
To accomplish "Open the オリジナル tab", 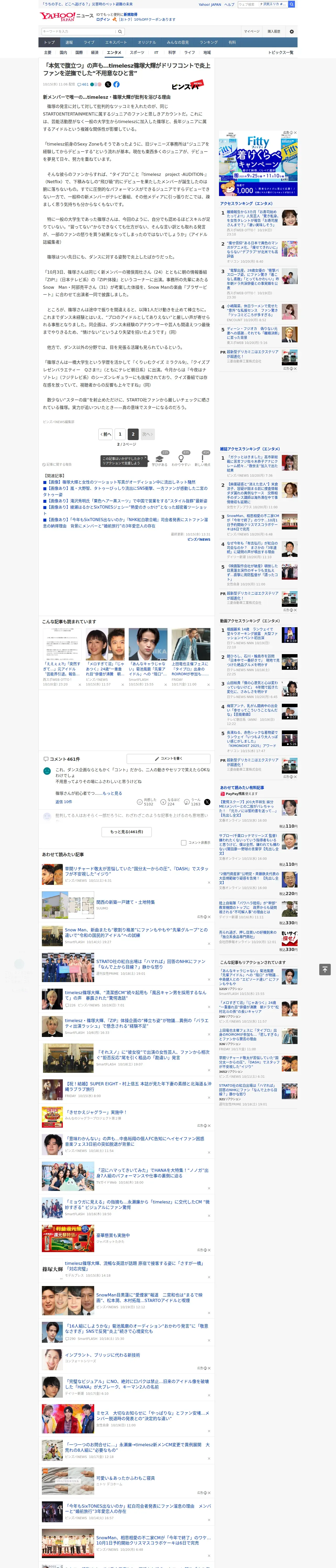I will [x=147, y=43].
